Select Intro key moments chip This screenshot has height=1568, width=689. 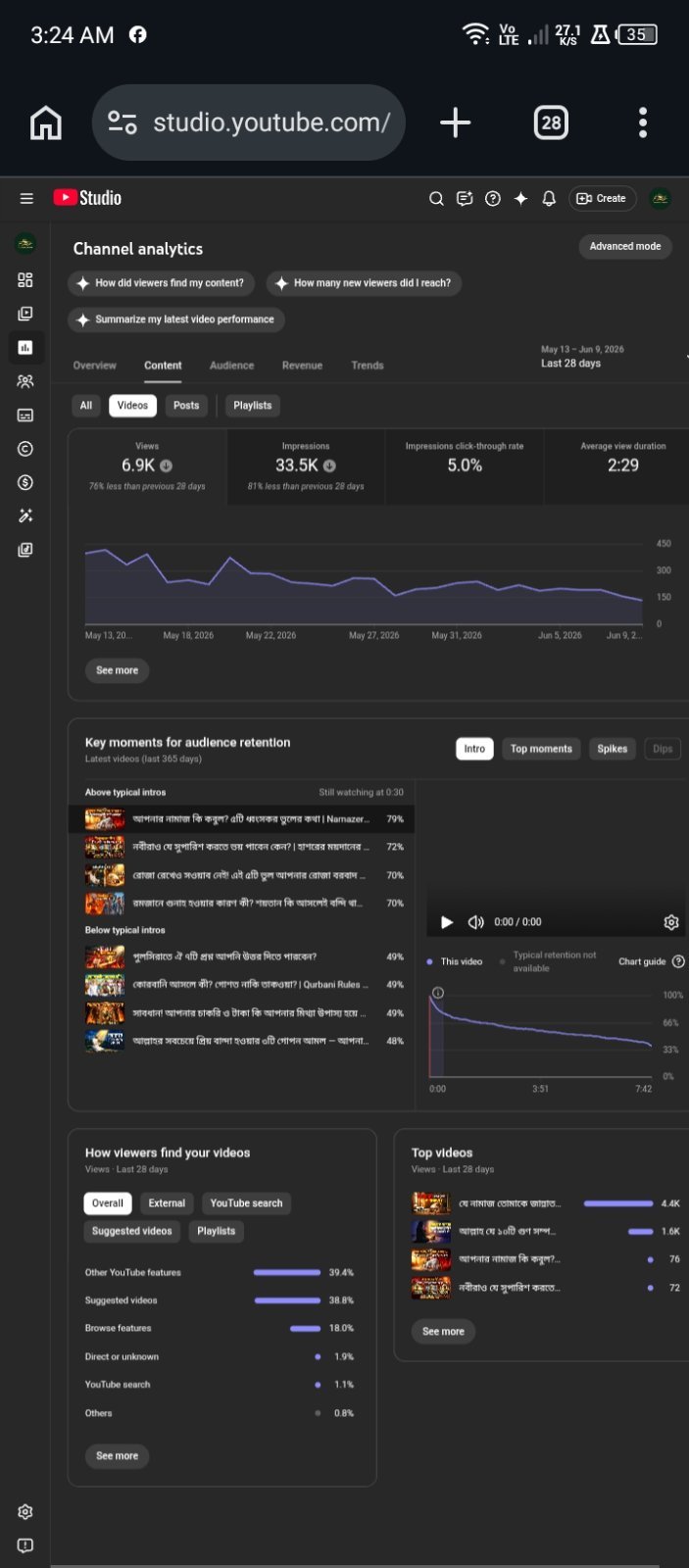[474, 749]
